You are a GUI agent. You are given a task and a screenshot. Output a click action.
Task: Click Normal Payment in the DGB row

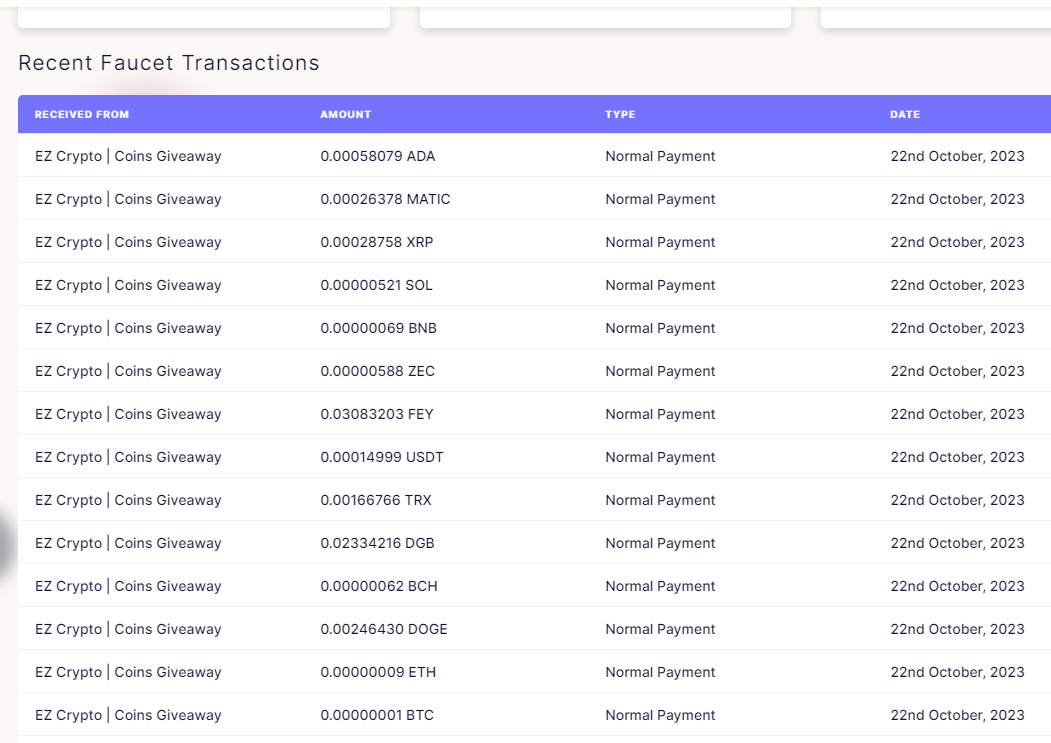[660, 542]
